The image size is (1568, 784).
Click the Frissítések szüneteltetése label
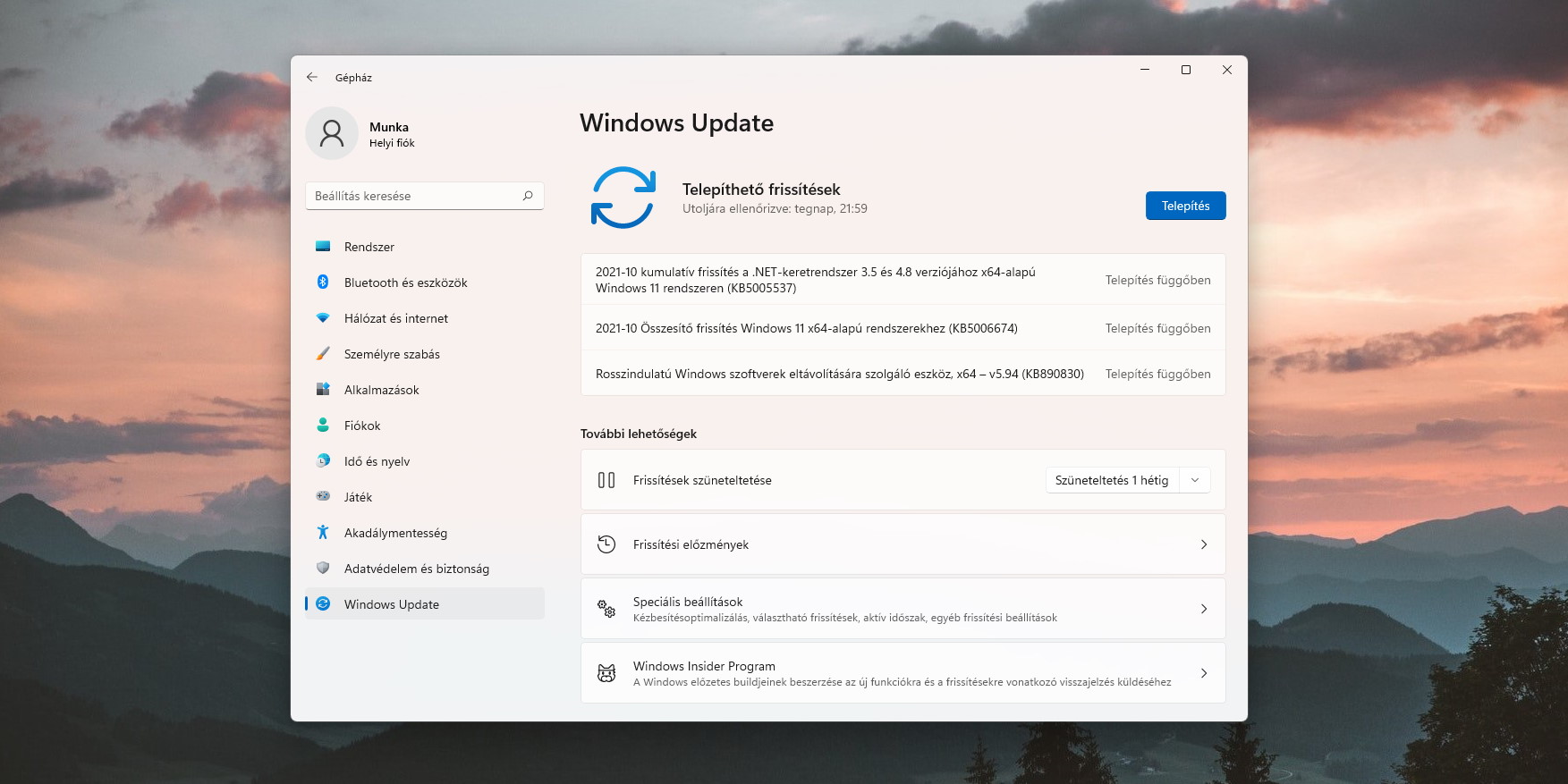pyautogui.click(x=702, y=480)
